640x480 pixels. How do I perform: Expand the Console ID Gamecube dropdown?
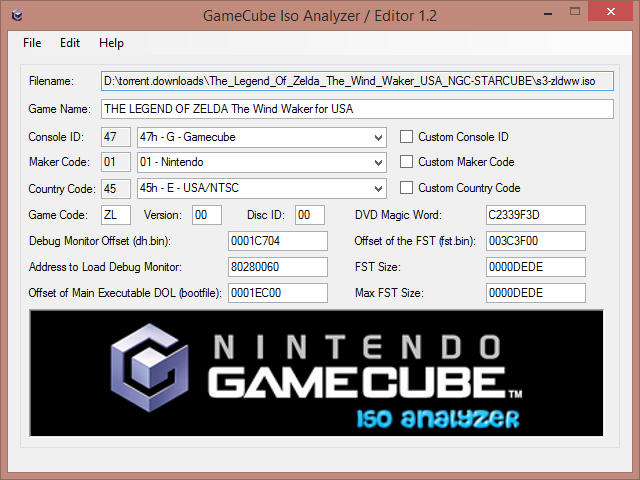(262, 137)
